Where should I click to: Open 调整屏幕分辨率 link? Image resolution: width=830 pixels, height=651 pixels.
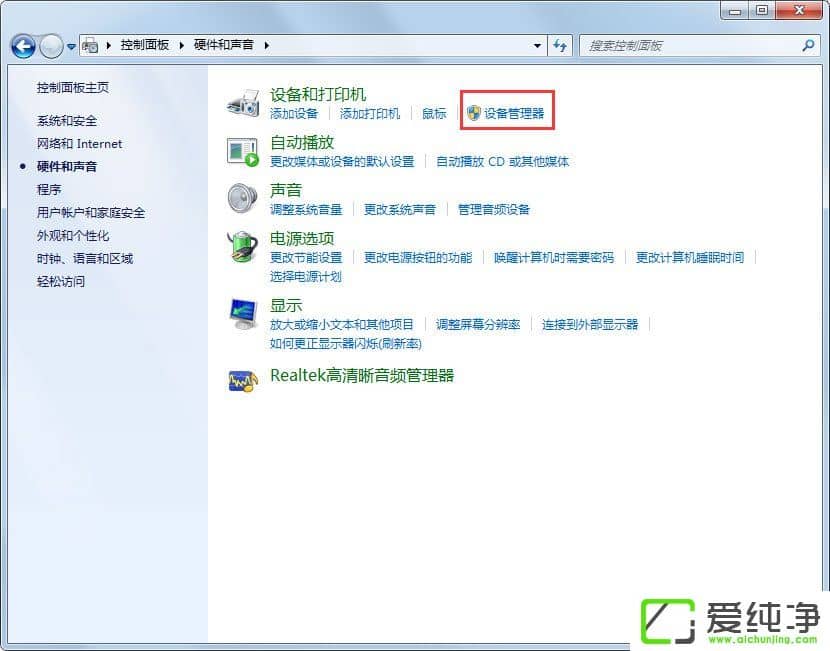(x=478, y=325)
